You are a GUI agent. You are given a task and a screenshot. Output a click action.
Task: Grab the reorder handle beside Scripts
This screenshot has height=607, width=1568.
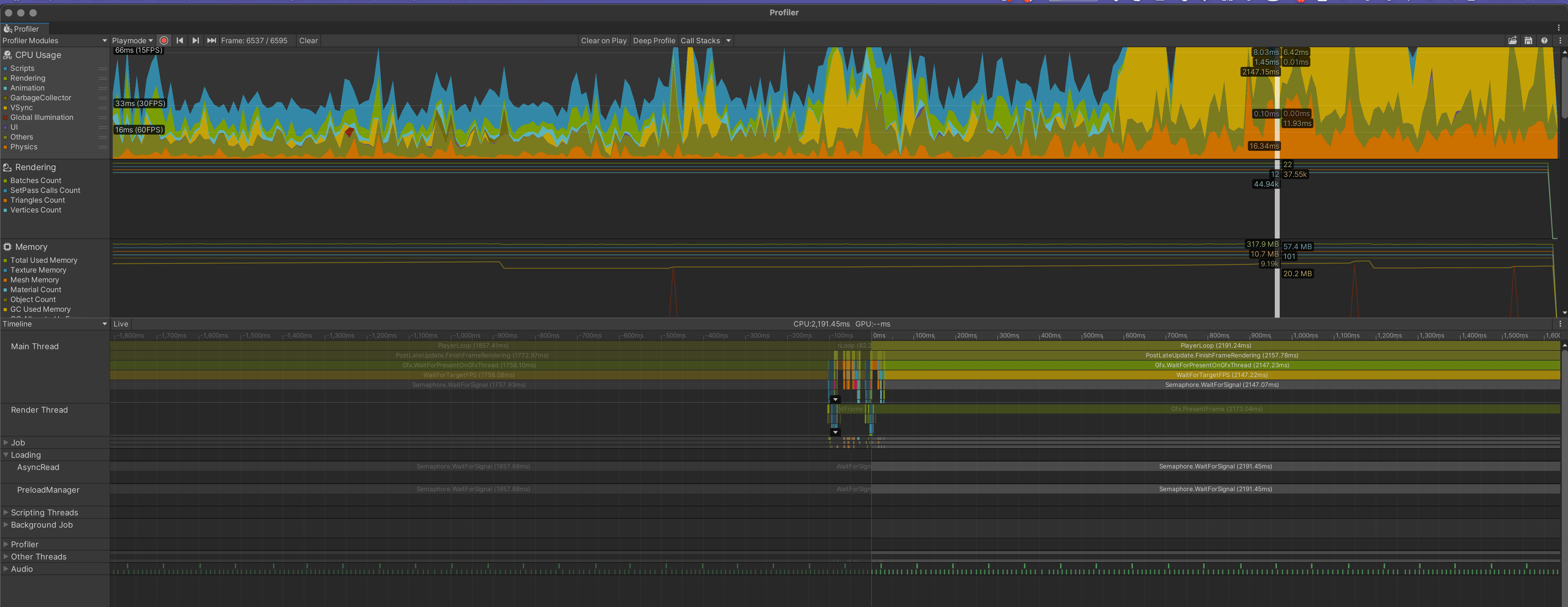click(x=103, y=69)
